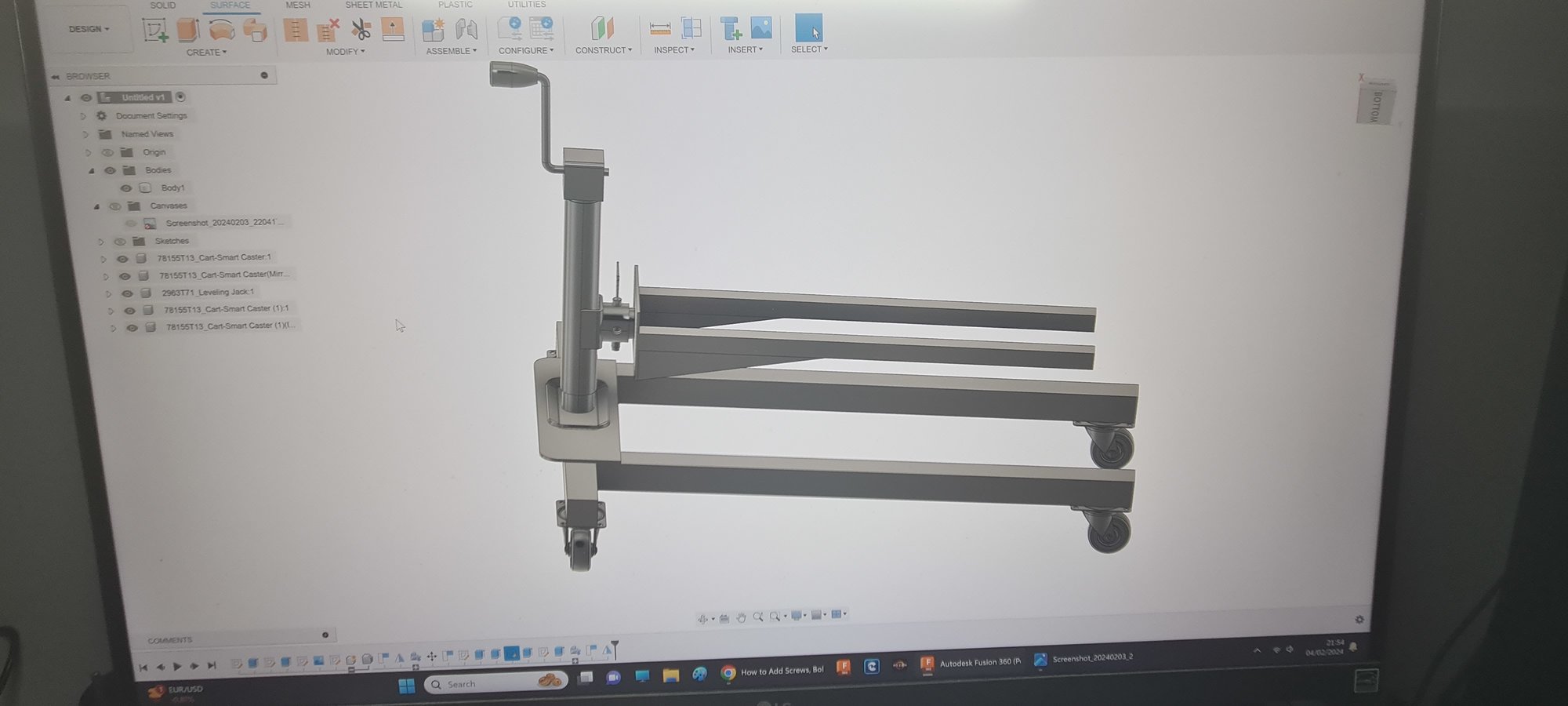This screenshot has height=706, width=1568.
Task: Expand the Document Settings node
Action: click(83, 116)
